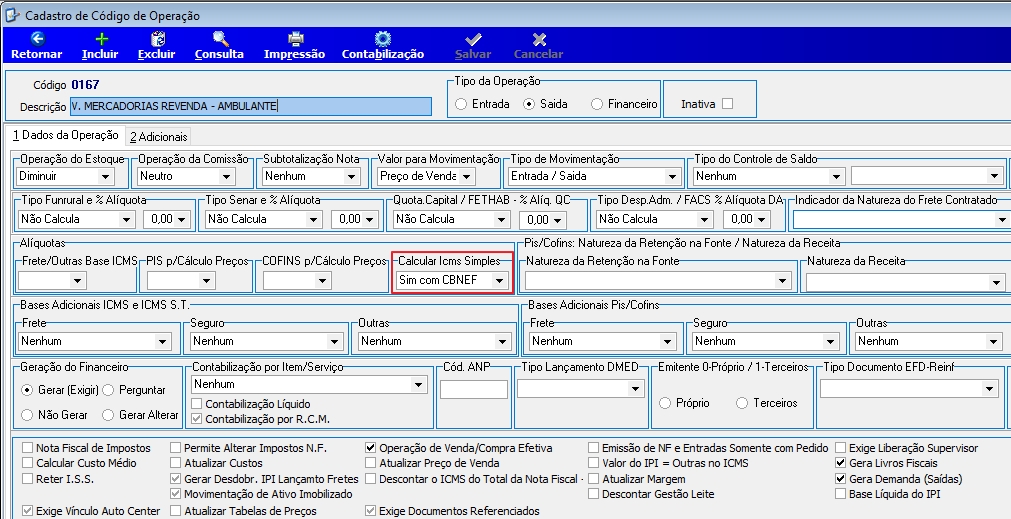1011x519 pixels.
Task: Open Contabilização por Item/Serviço dropdown
Action: coord(419,385)
